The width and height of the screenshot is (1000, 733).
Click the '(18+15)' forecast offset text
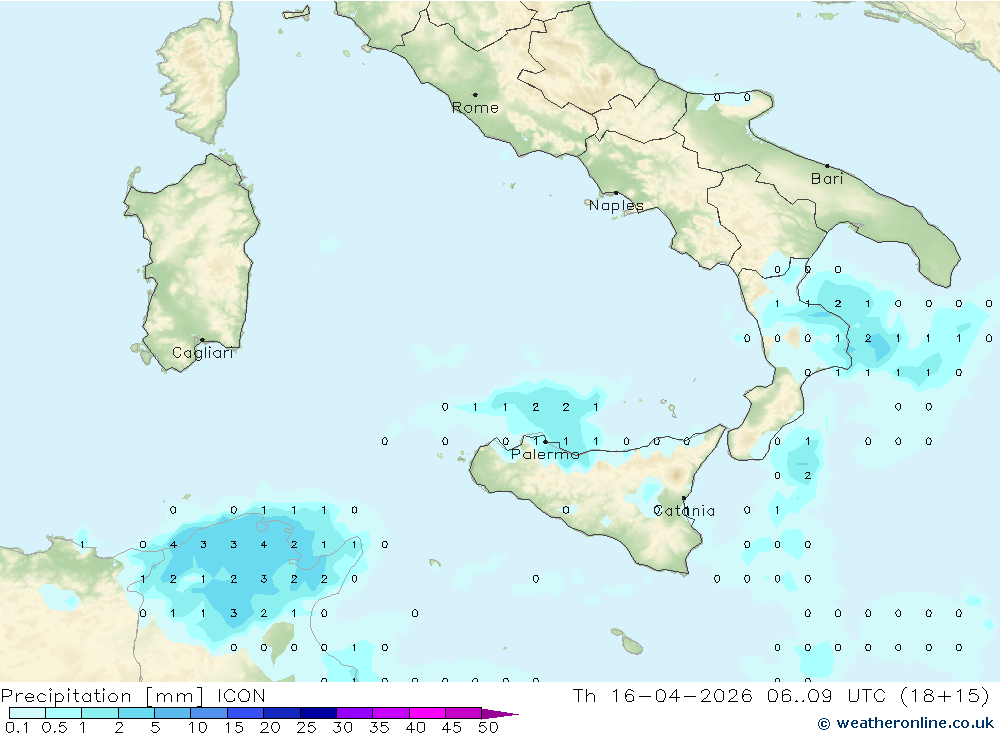(945, 695)
